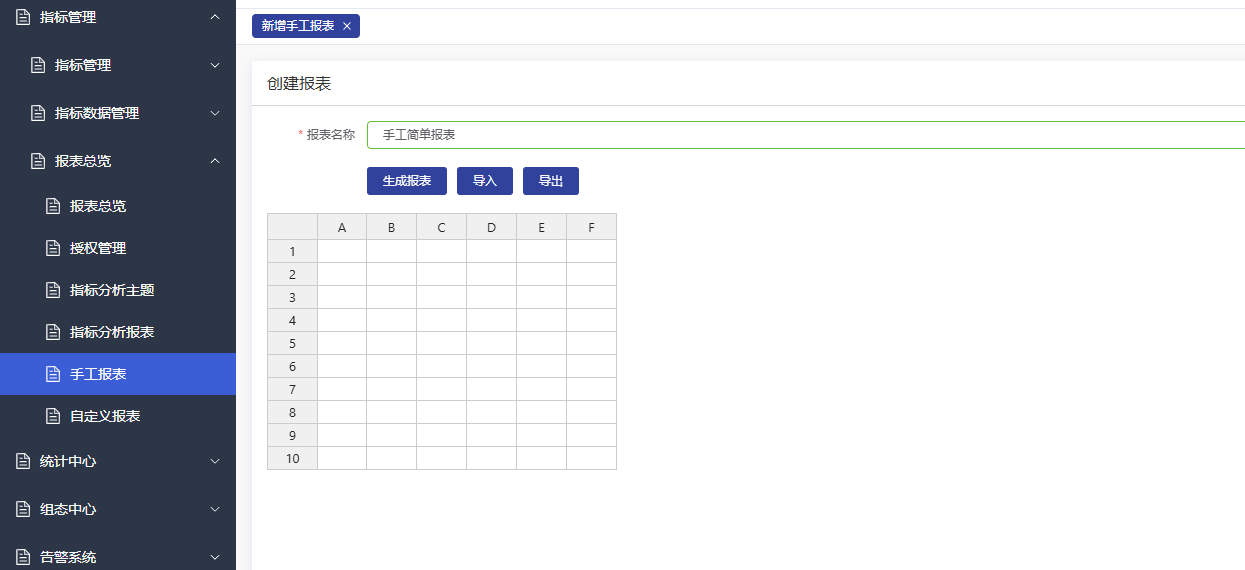Collapse the 报表总览 section chevron

point(214,161)
